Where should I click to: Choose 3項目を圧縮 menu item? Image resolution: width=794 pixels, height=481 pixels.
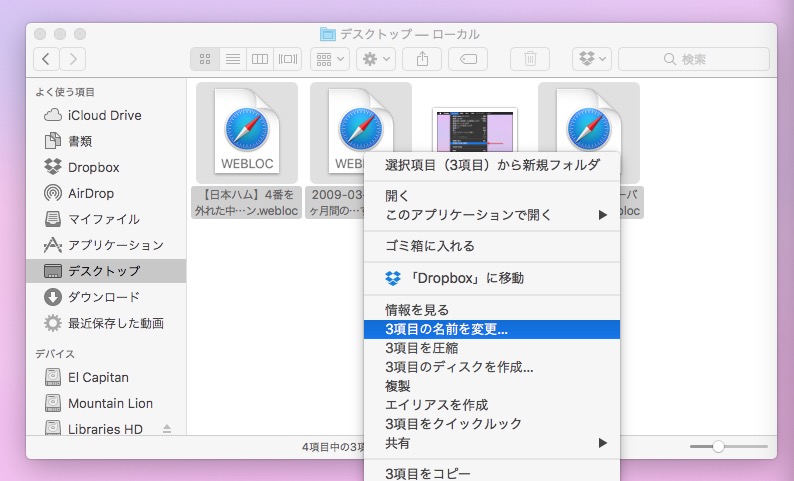[x=492, y=348]
